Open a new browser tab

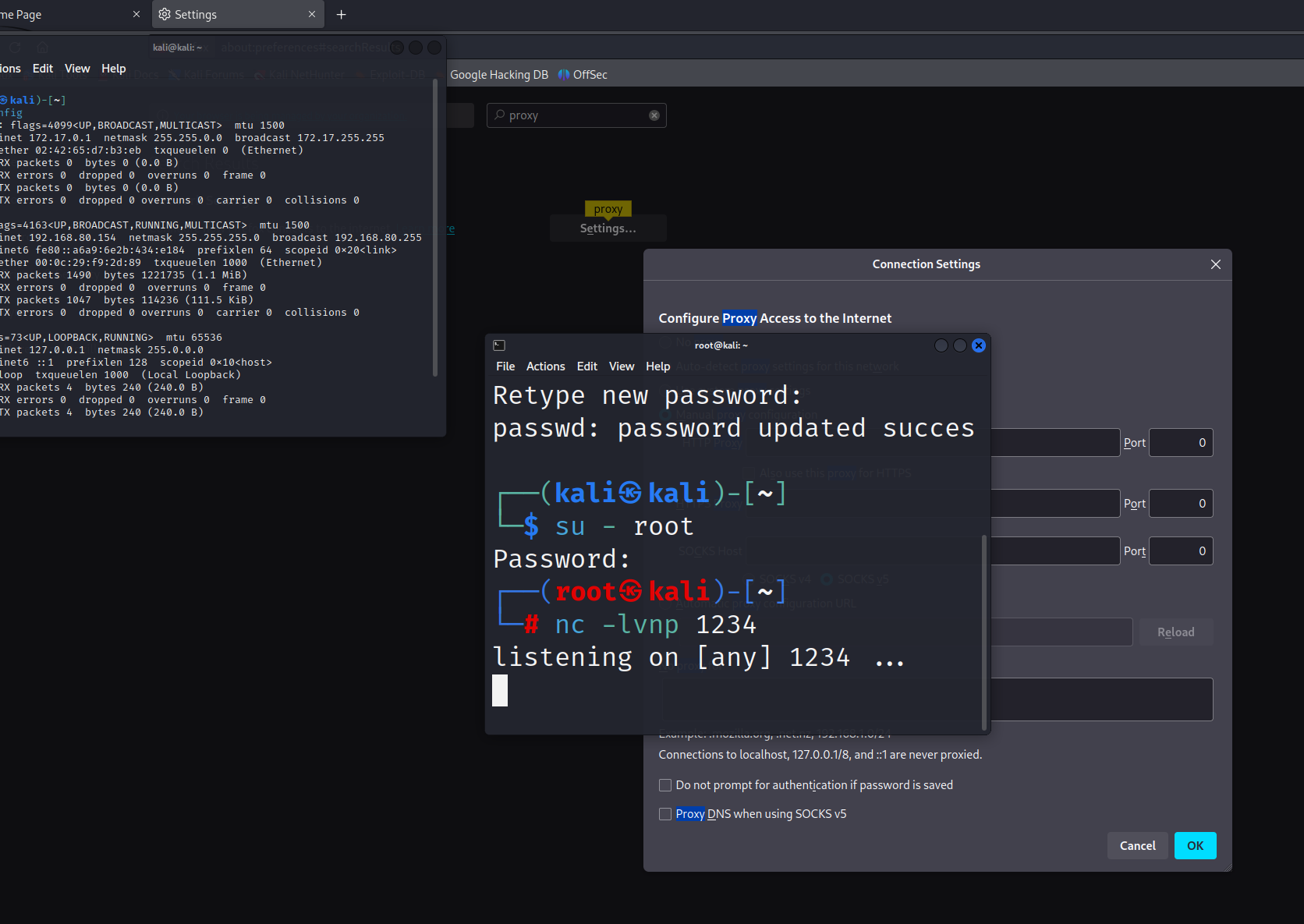[341, 14]
